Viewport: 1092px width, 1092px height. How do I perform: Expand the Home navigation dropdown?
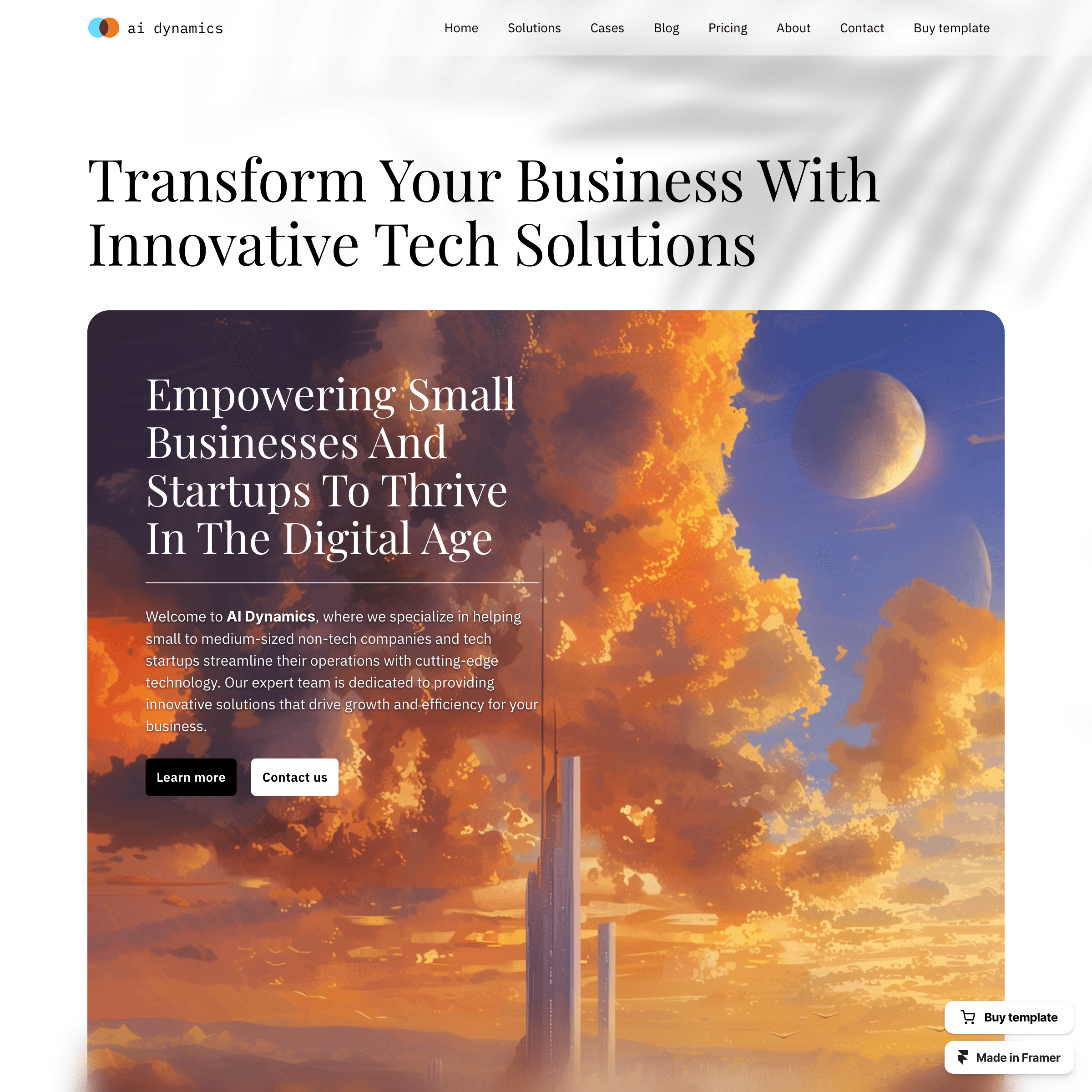461,27
